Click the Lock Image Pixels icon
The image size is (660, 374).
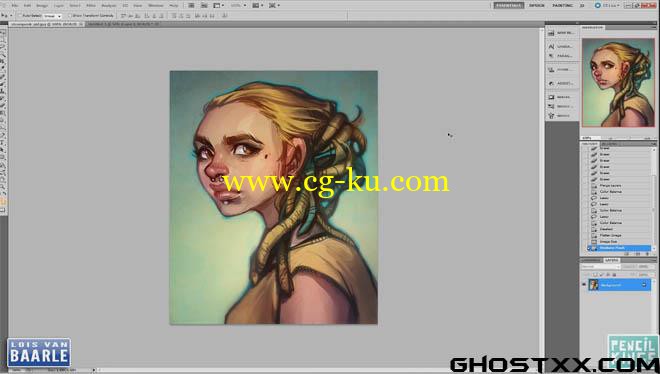(x=601, y=274)
